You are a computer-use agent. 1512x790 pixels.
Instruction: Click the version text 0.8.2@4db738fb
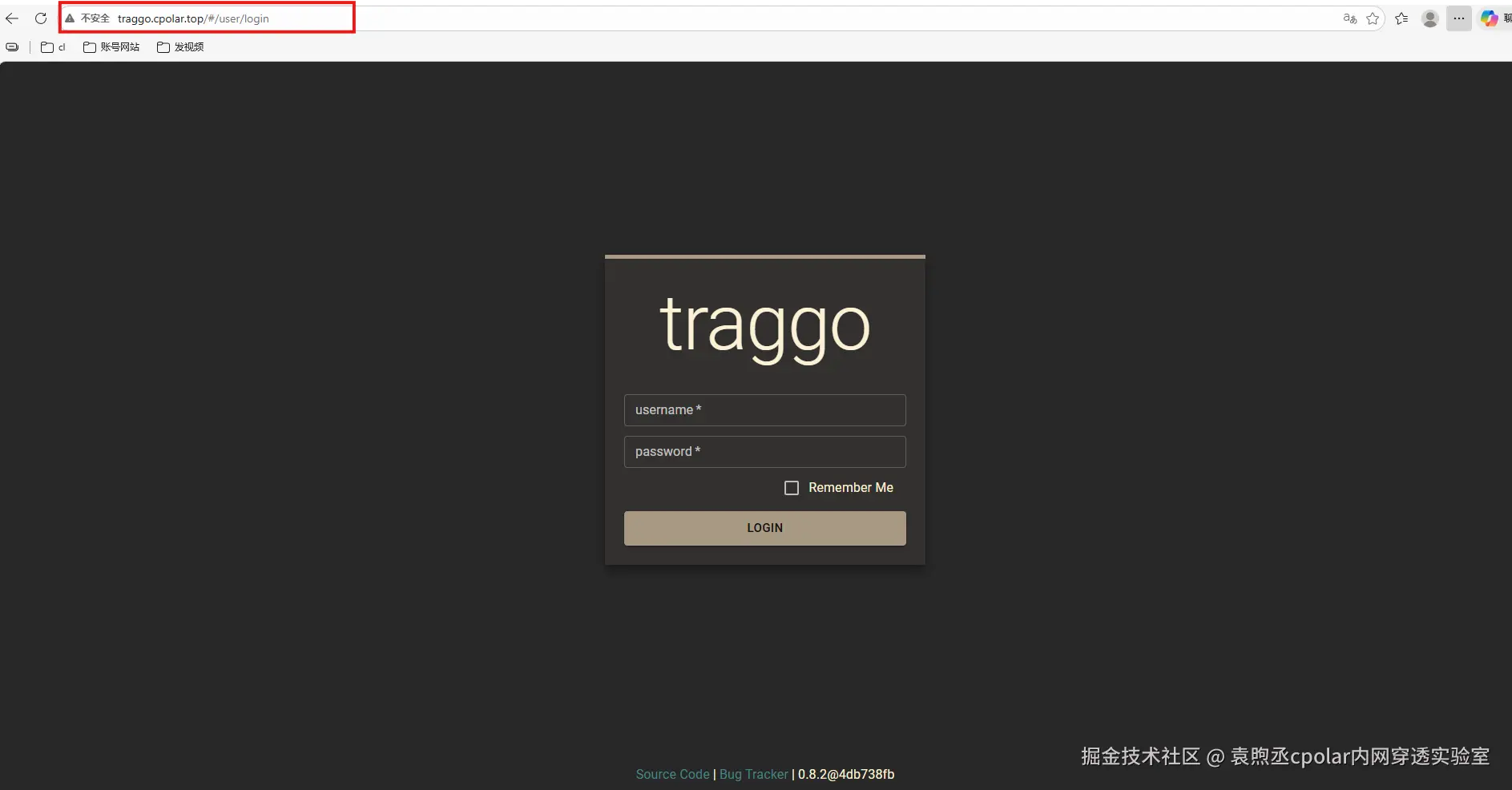[x=846, y=774]
